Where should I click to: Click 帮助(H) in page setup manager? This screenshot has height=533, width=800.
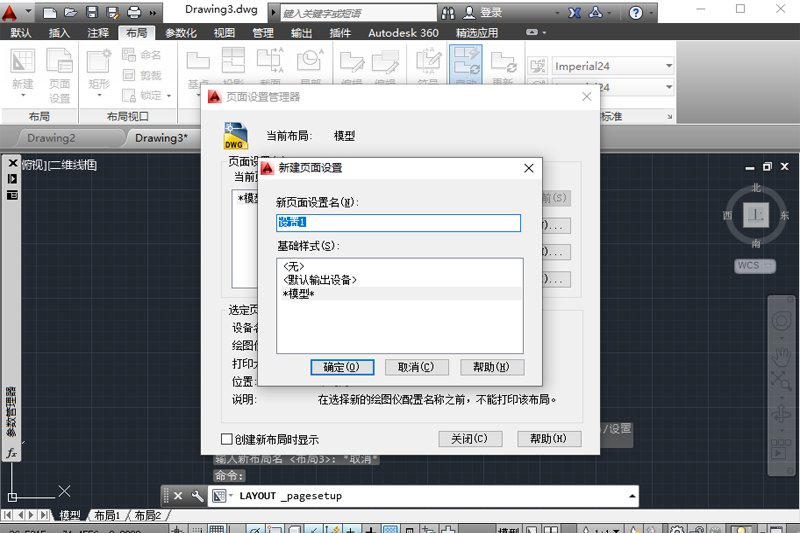(x=549, y=439)
